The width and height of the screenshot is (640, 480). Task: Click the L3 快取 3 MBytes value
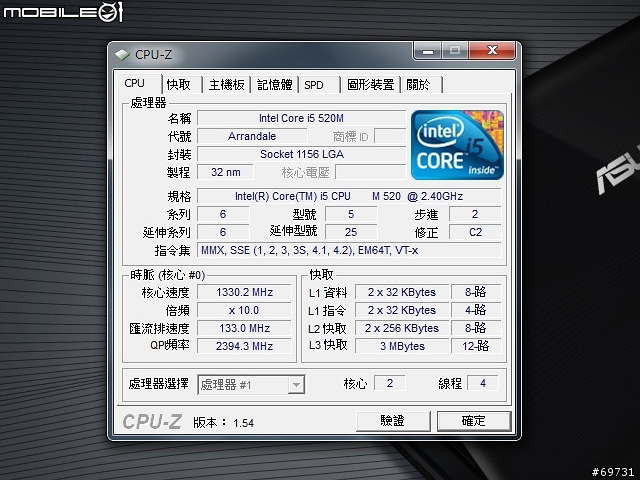tap(402, 346)
